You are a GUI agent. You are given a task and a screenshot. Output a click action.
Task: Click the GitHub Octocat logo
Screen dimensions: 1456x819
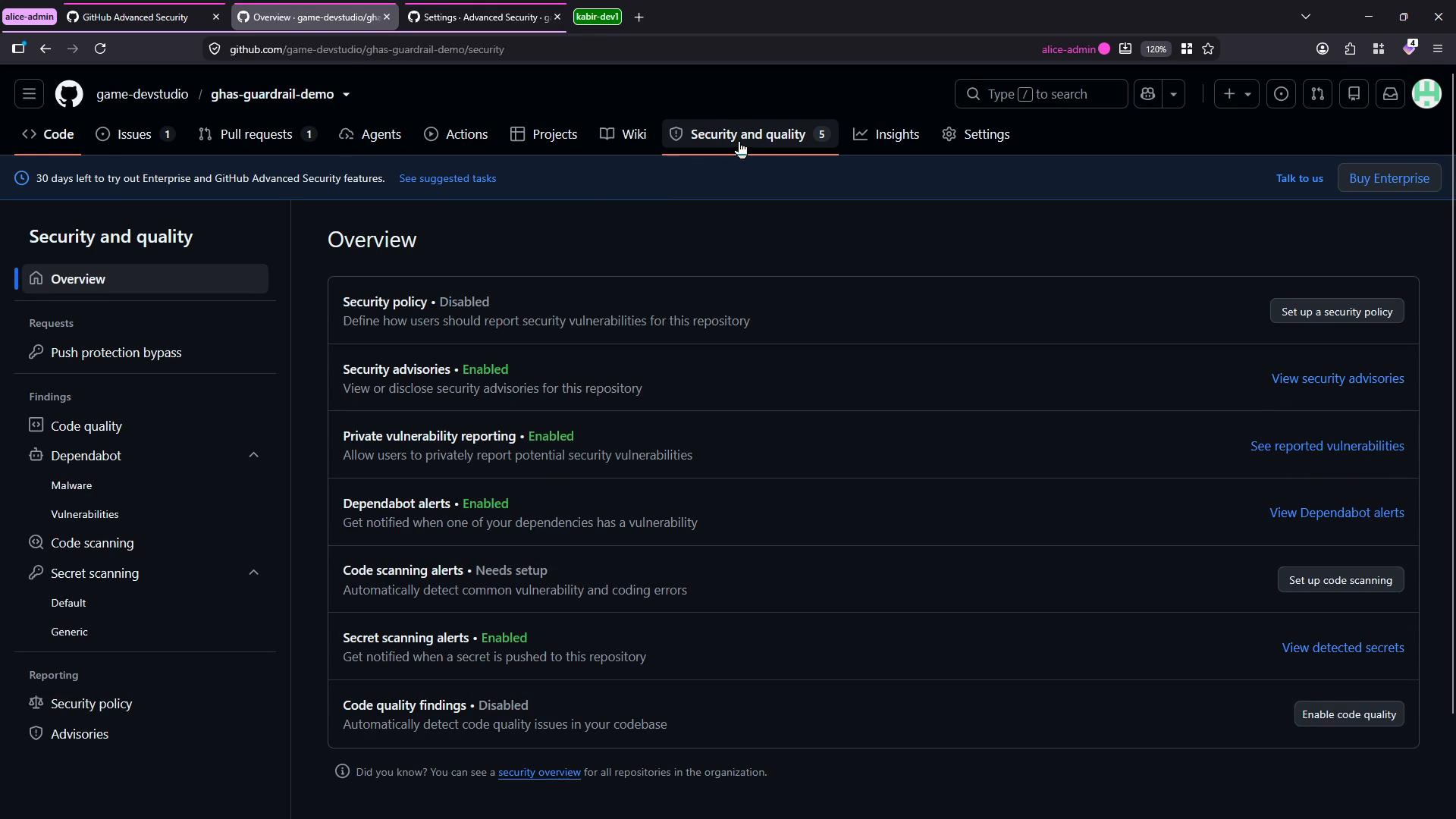point(69,94)
